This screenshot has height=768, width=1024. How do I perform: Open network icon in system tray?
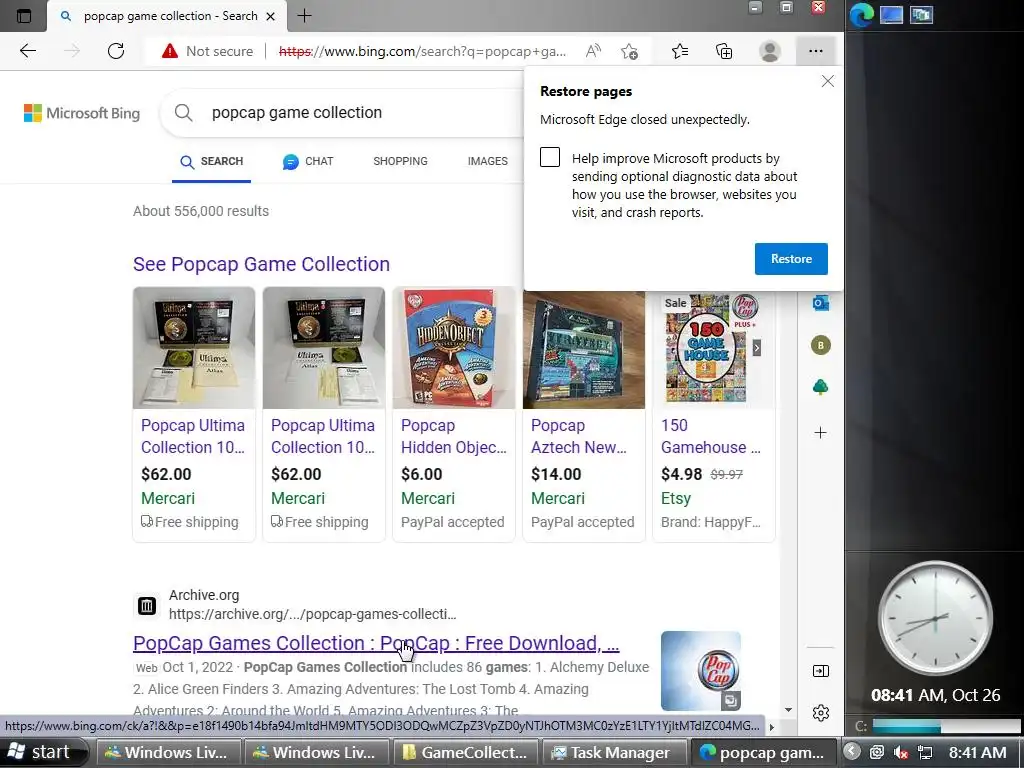click(x=925, y=752)
